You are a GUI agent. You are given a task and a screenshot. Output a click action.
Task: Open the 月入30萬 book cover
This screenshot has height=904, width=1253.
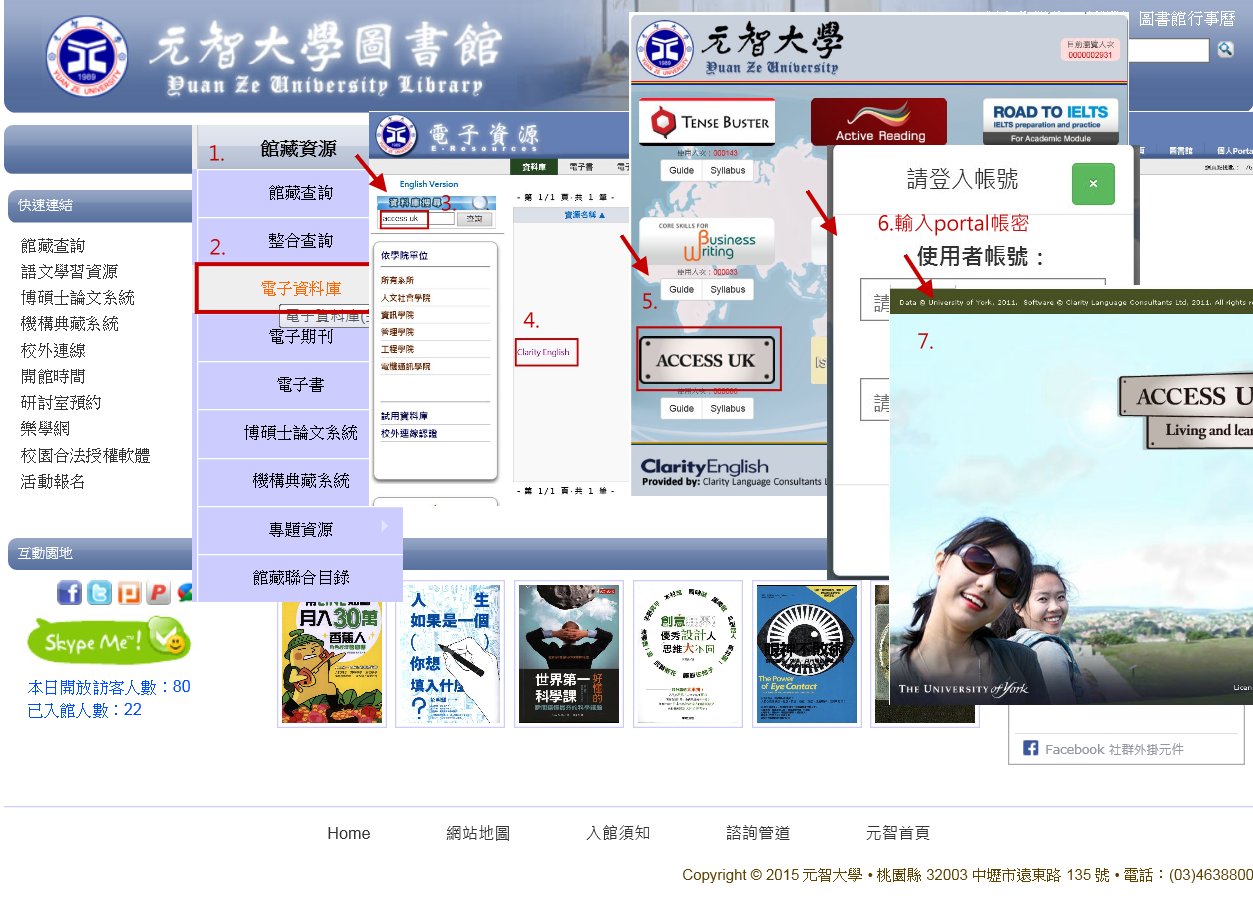[332, 654]
